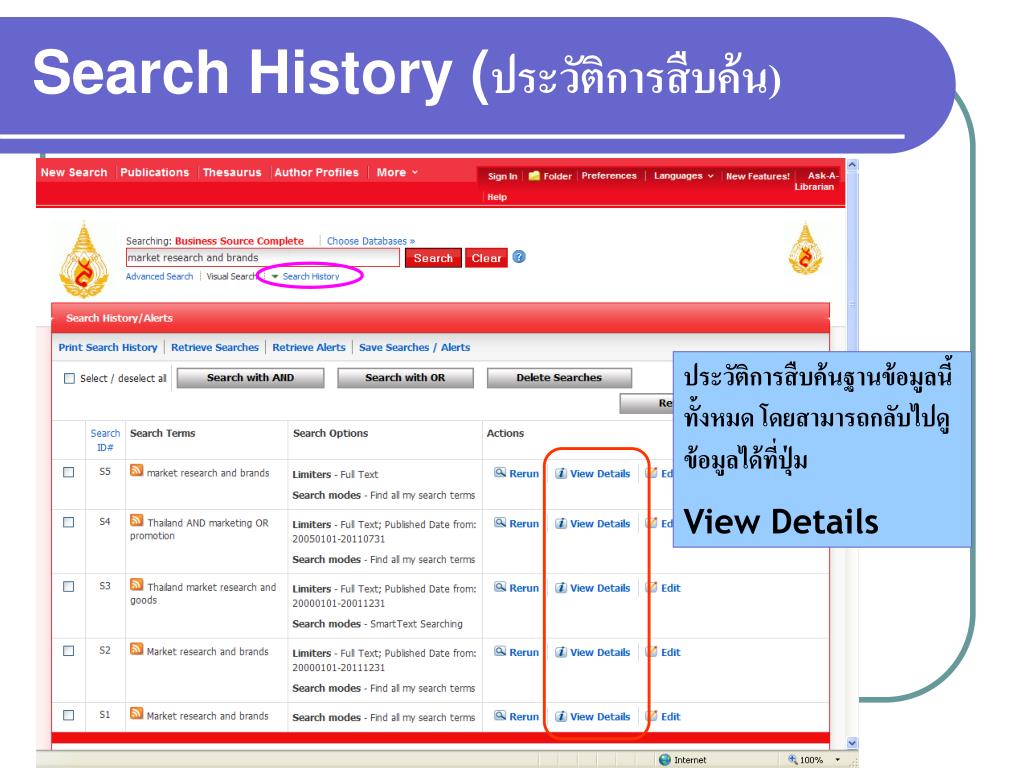
Task: Check the box for search S3
Action: [69, 586]
